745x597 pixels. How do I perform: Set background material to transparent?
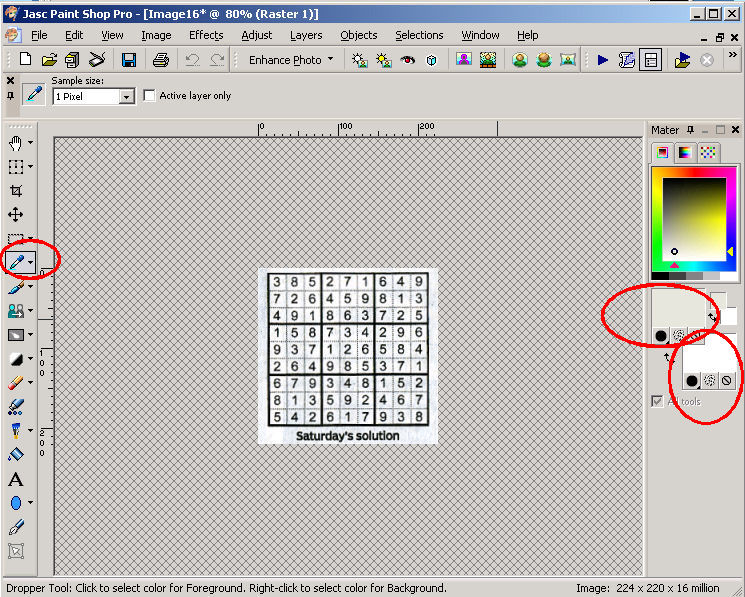tap(727, 380)
